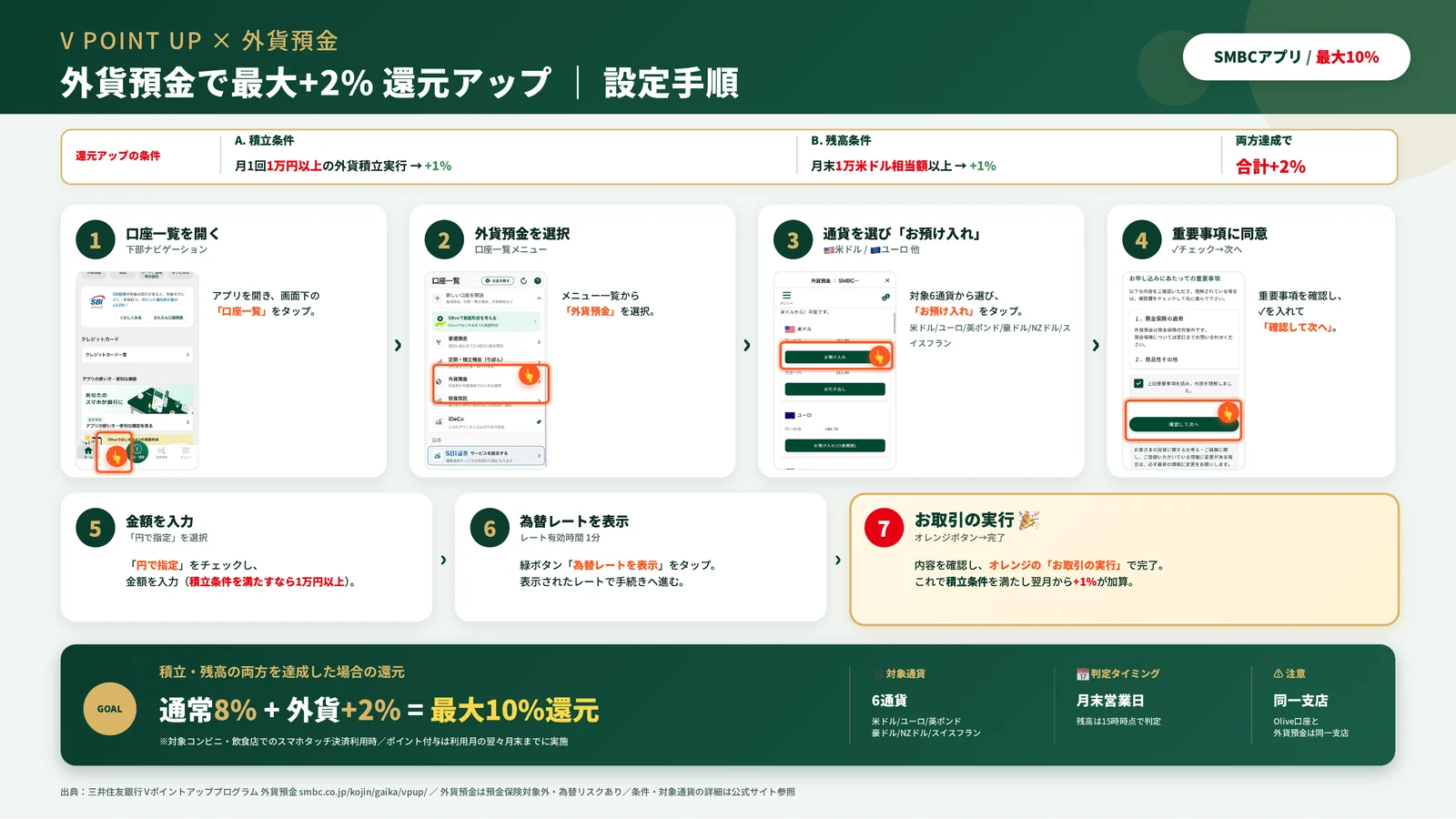Click the yen icon of 普通預金 row

pyautogui.click(x=439, y=342)
